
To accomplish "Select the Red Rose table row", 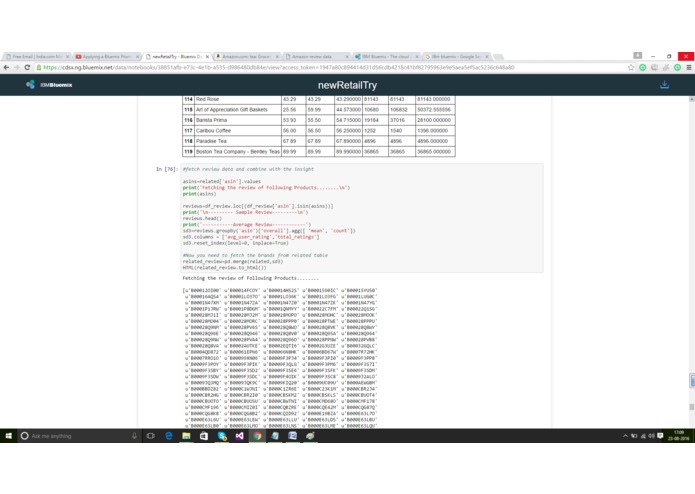I will coord(319,99).
